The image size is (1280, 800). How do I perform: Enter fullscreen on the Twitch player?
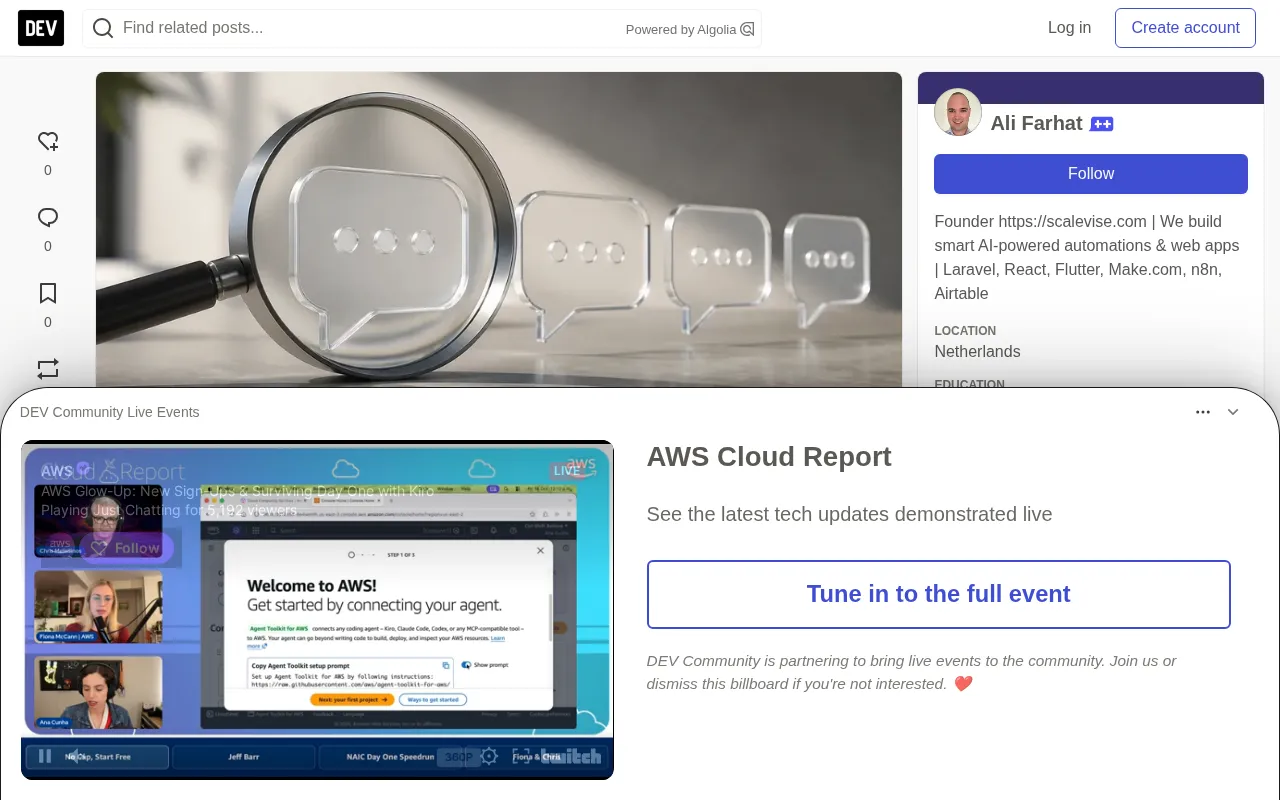pos(521,756)
